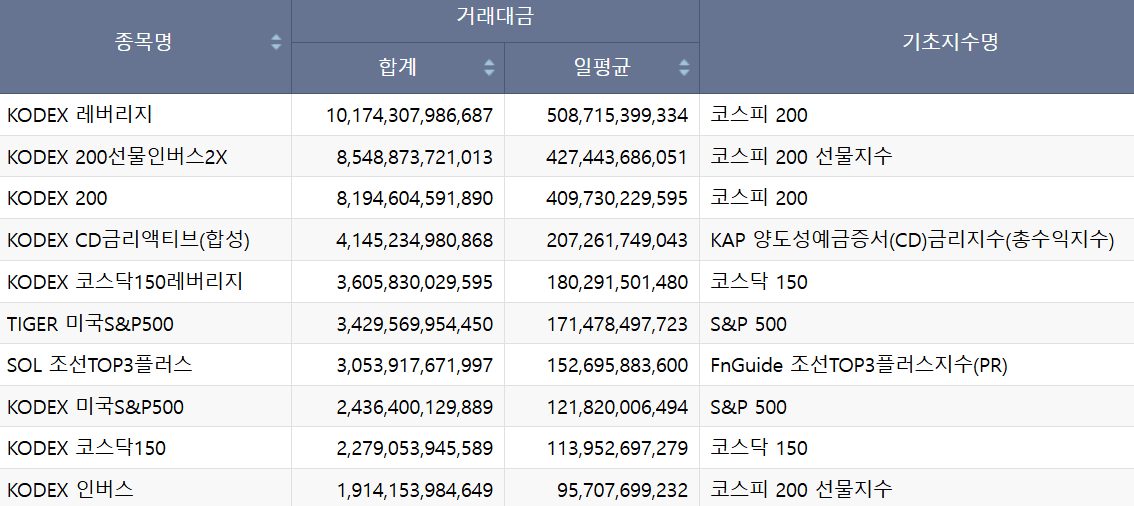The image size is (1134, 506).
Task: Click S&P 500 index in TIGER 미국S&P500 row
Action: (749, 324)
